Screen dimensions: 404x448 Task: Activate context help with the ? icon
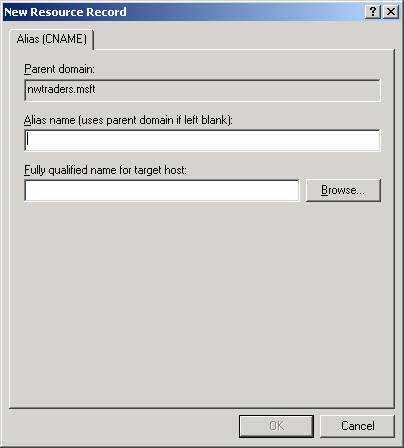tap(373, 12)
